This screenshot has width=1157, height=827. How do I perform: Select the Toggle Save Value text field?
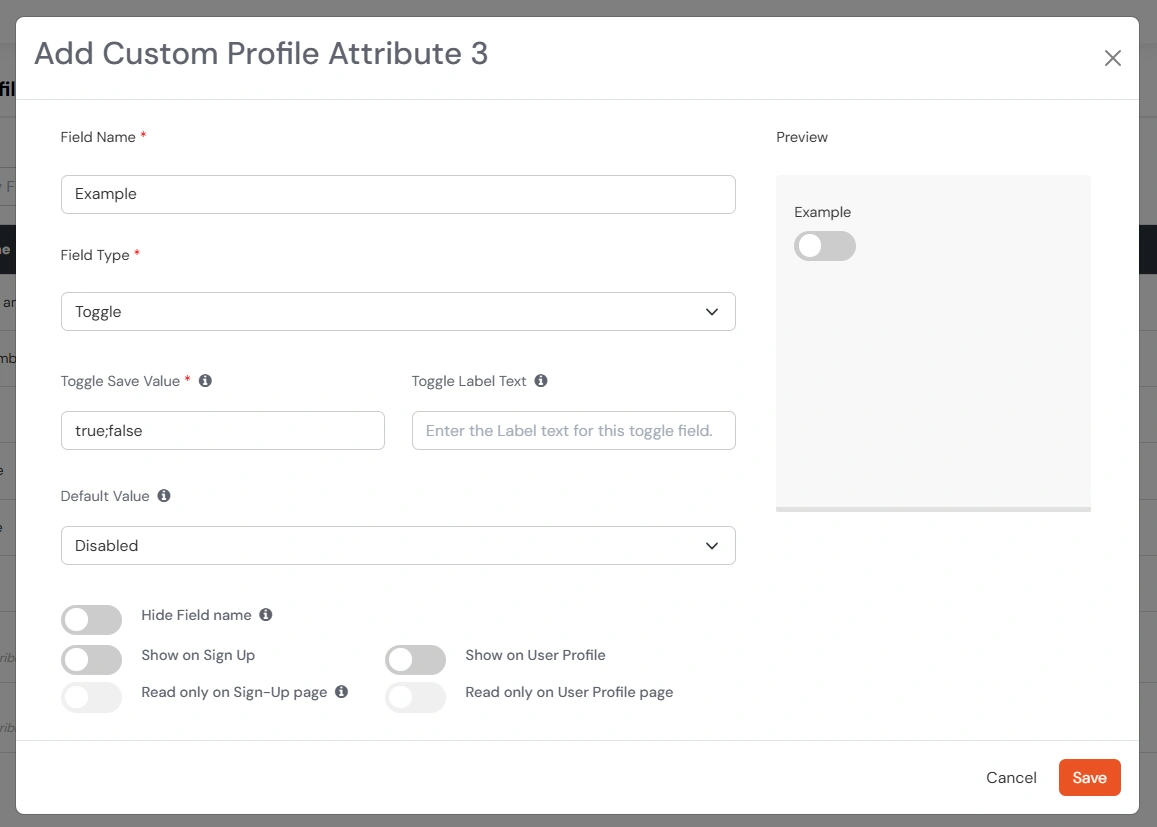[x=222, y=430]
